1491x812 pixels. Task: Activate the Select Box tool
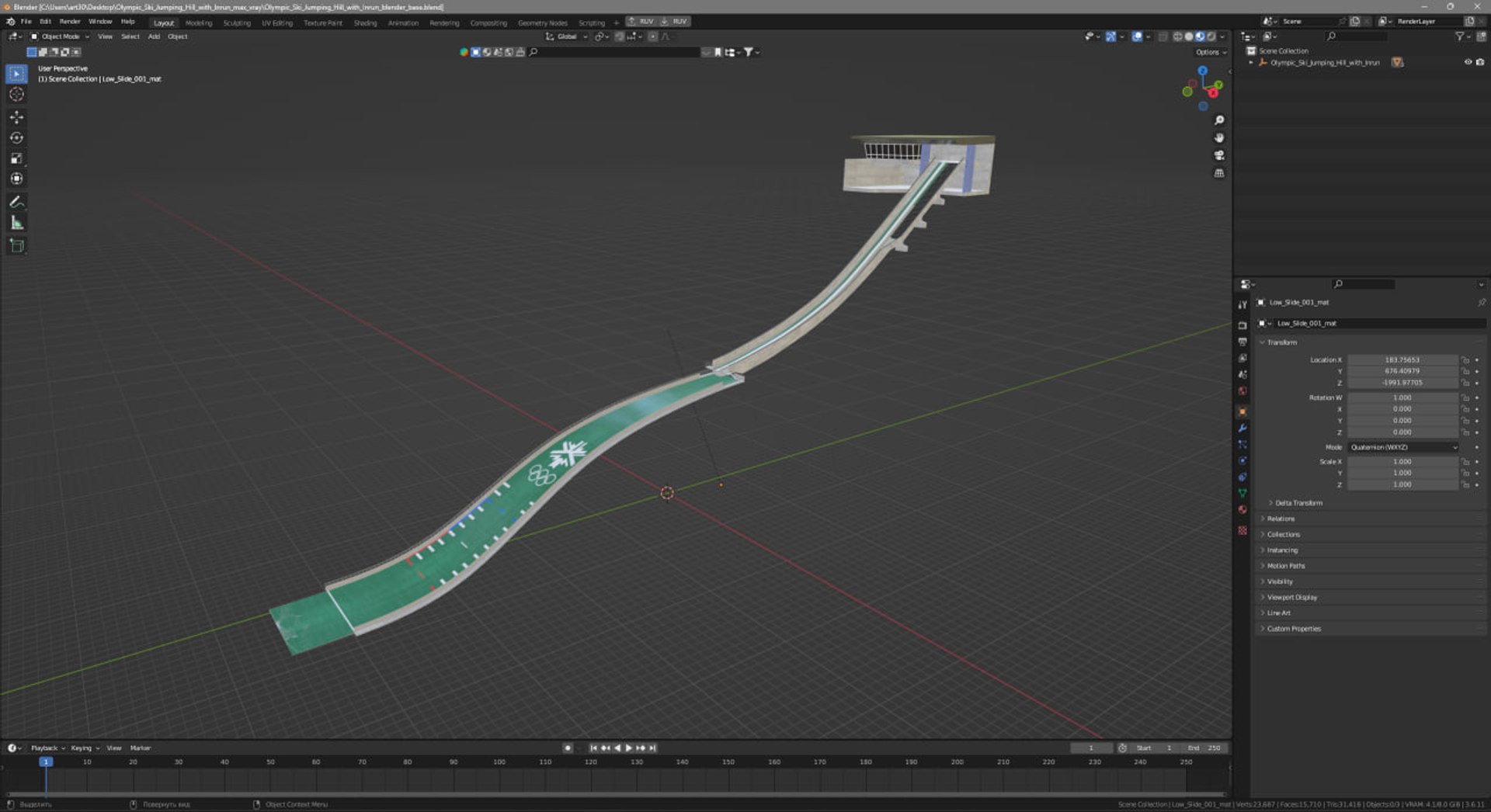tap(16, 74)
